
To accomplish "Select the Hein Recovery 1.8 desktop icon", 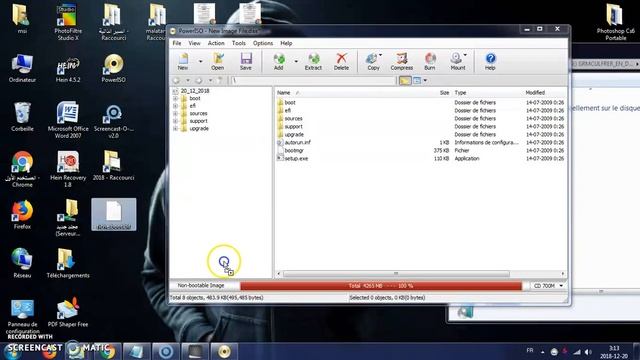I will coord(68,169).
